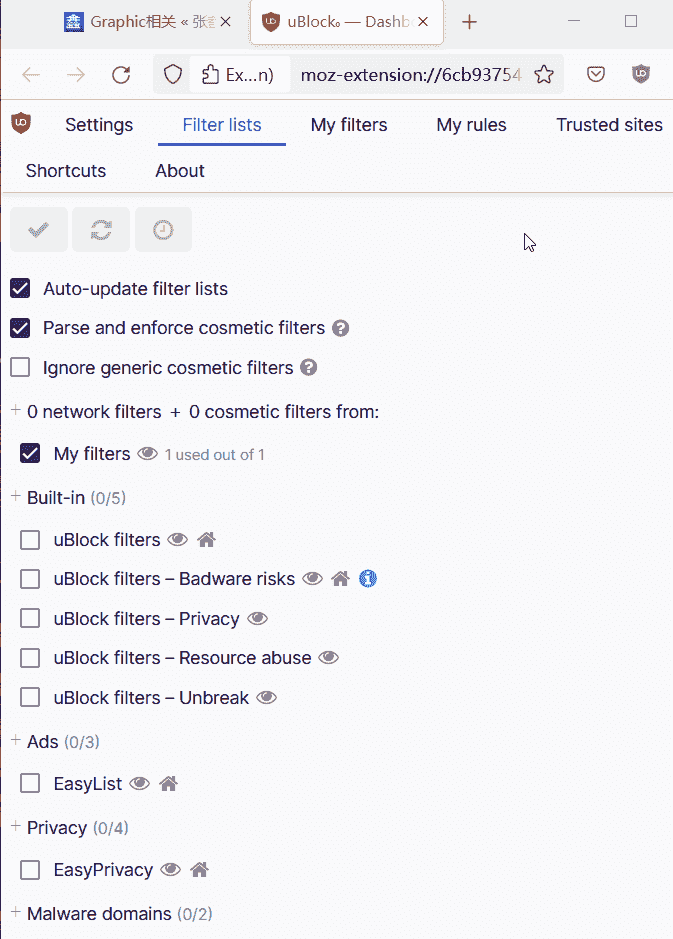
Task: Uncheck the My filters checkbox
Action: pyautogui.click(x=29, y=453)
